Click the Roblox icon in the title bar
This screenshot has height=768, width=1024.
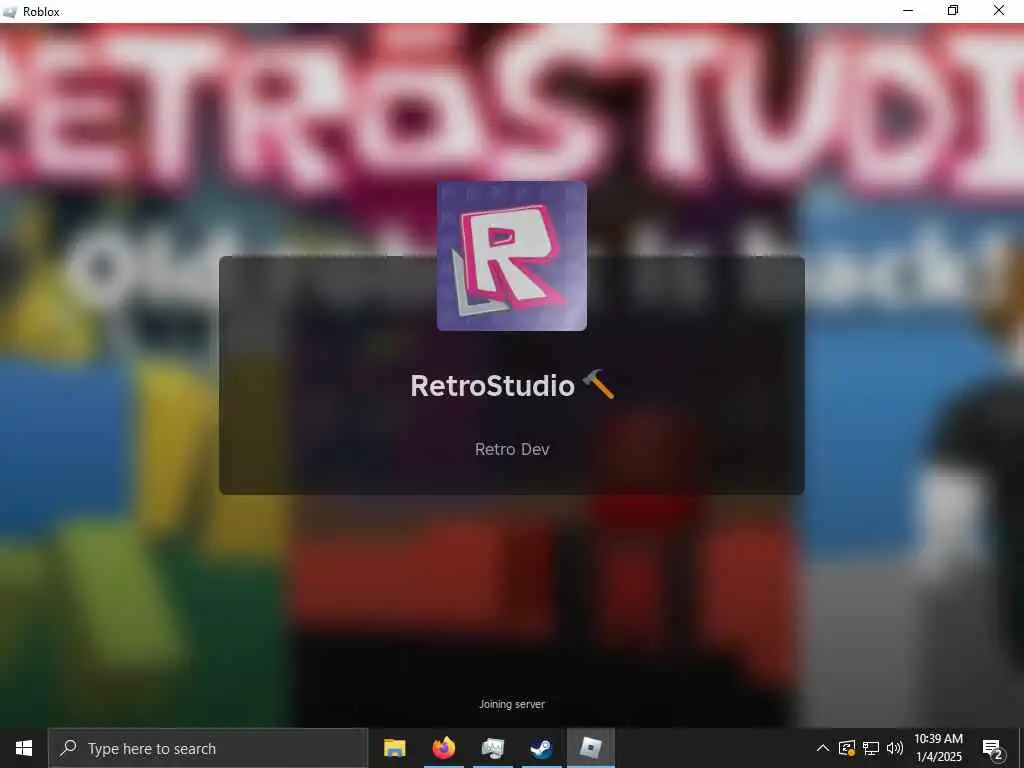(10, 12)
